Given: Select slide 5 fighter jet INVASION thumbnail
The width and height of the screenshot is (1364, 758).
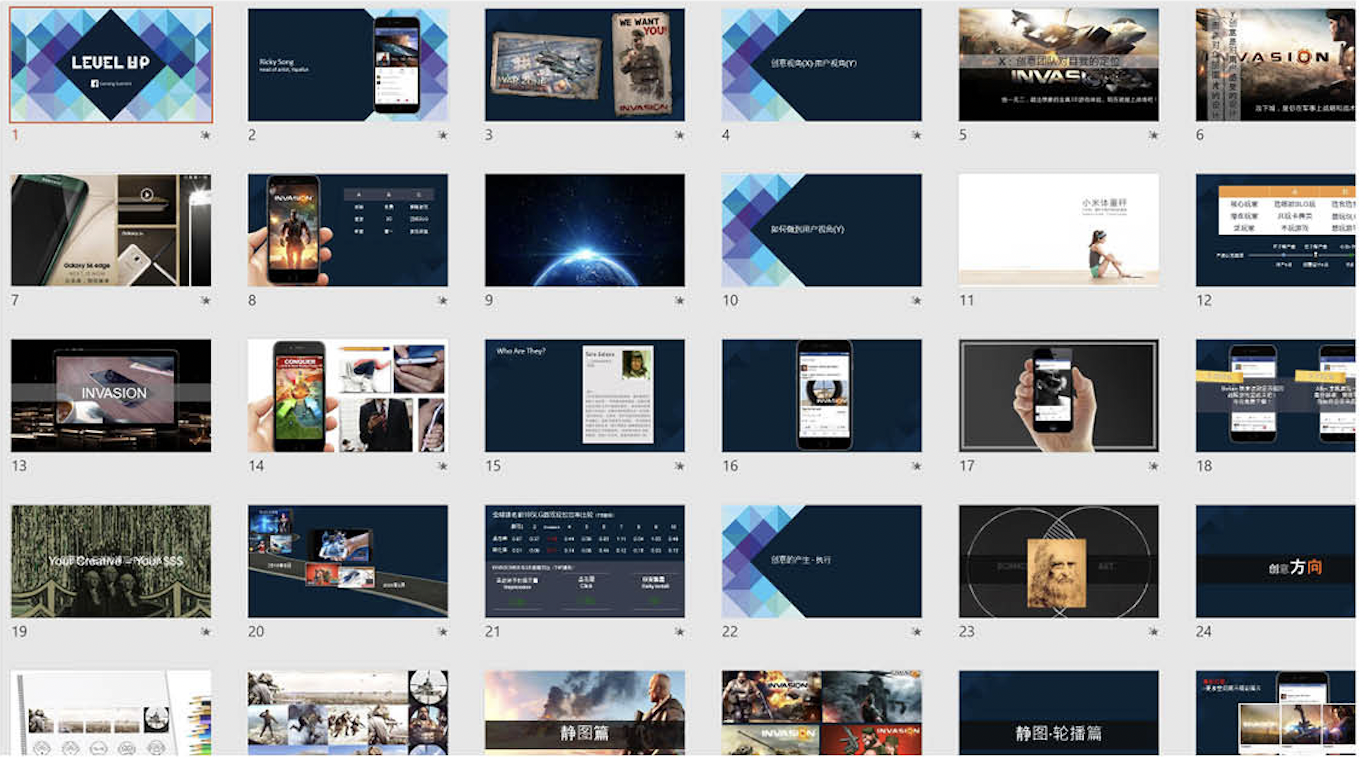Looking at the screenshot, I should [x=1059, y=65].
